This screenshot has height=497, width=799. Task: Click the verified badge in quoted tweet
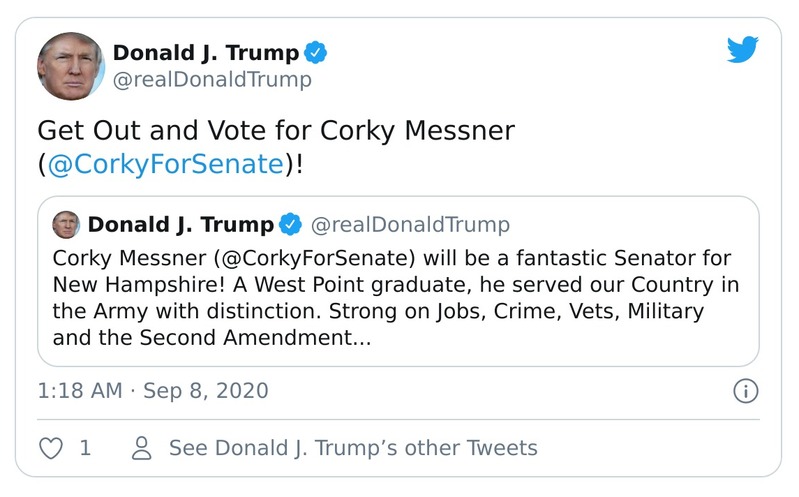(x=291, y=224)
